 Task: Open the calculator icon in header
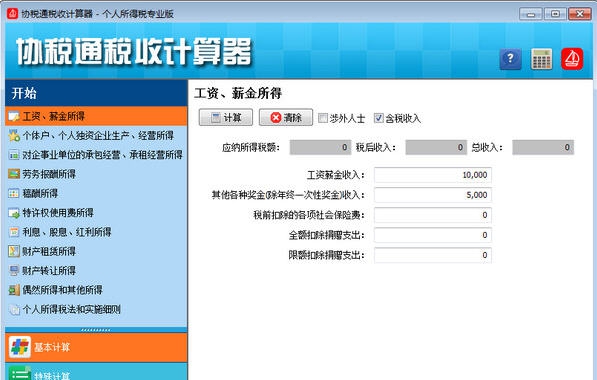pos(541,59)
